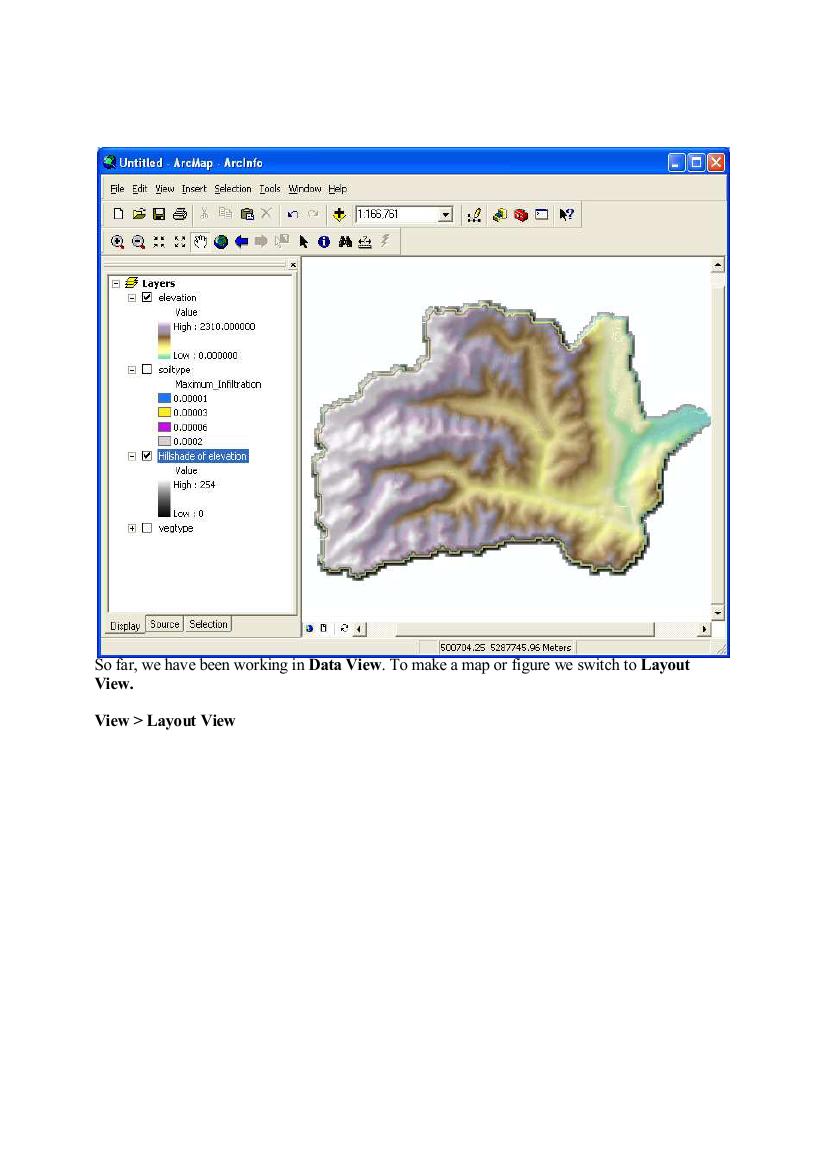Click the hillshade grayscale ramp

164,499
